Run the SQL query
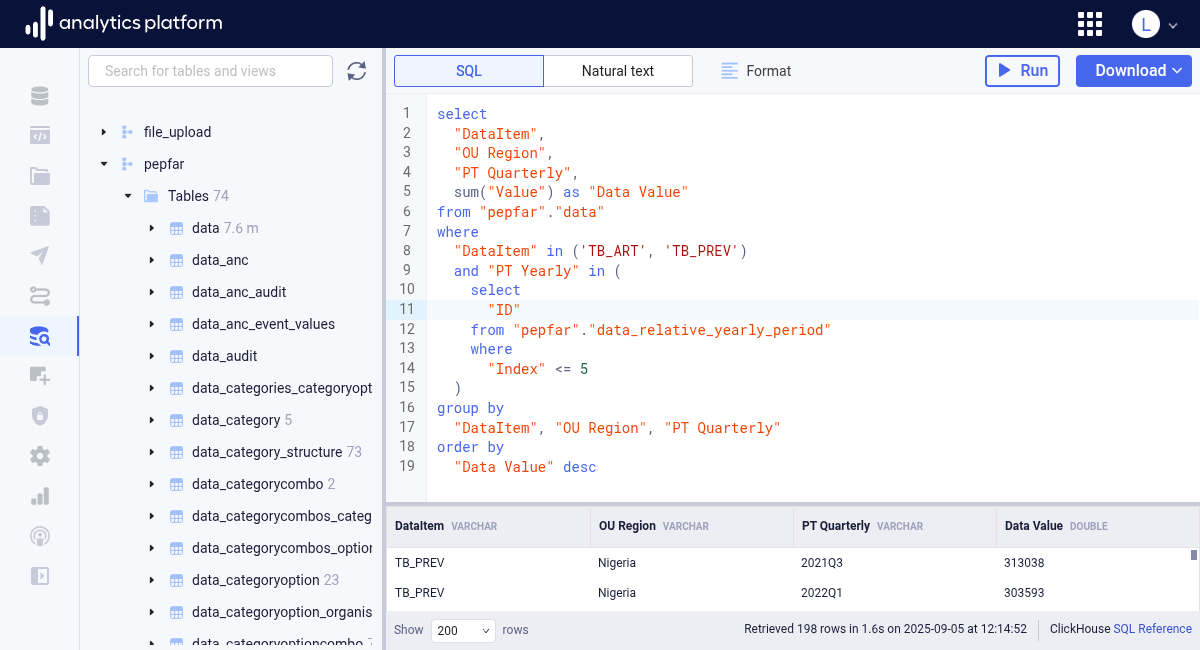The height and width of the screenshot is (650, 1200). pos(1022,71)
